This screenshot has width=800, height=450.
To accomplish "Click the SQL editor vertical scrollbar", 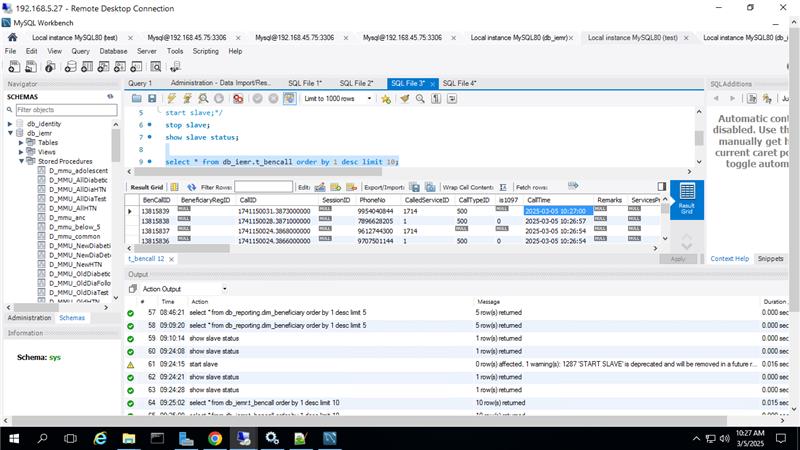I will tap(699, 137).
